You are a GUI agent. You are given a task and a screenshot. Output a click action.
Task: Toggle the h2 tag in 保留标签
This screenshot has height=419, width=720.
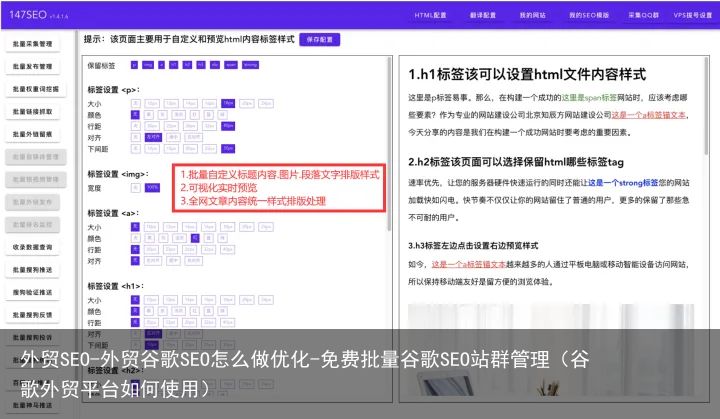coord(187,65)
